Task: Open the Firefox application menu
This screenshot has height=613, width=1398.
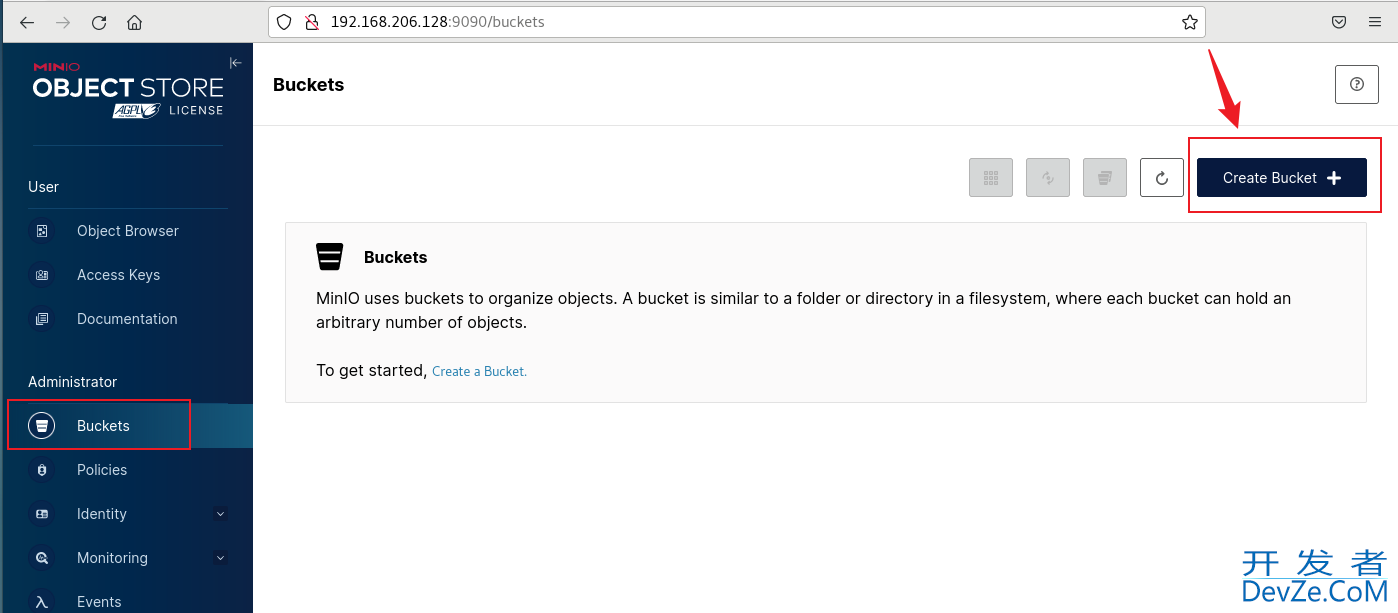Action: click(1375, 22)
